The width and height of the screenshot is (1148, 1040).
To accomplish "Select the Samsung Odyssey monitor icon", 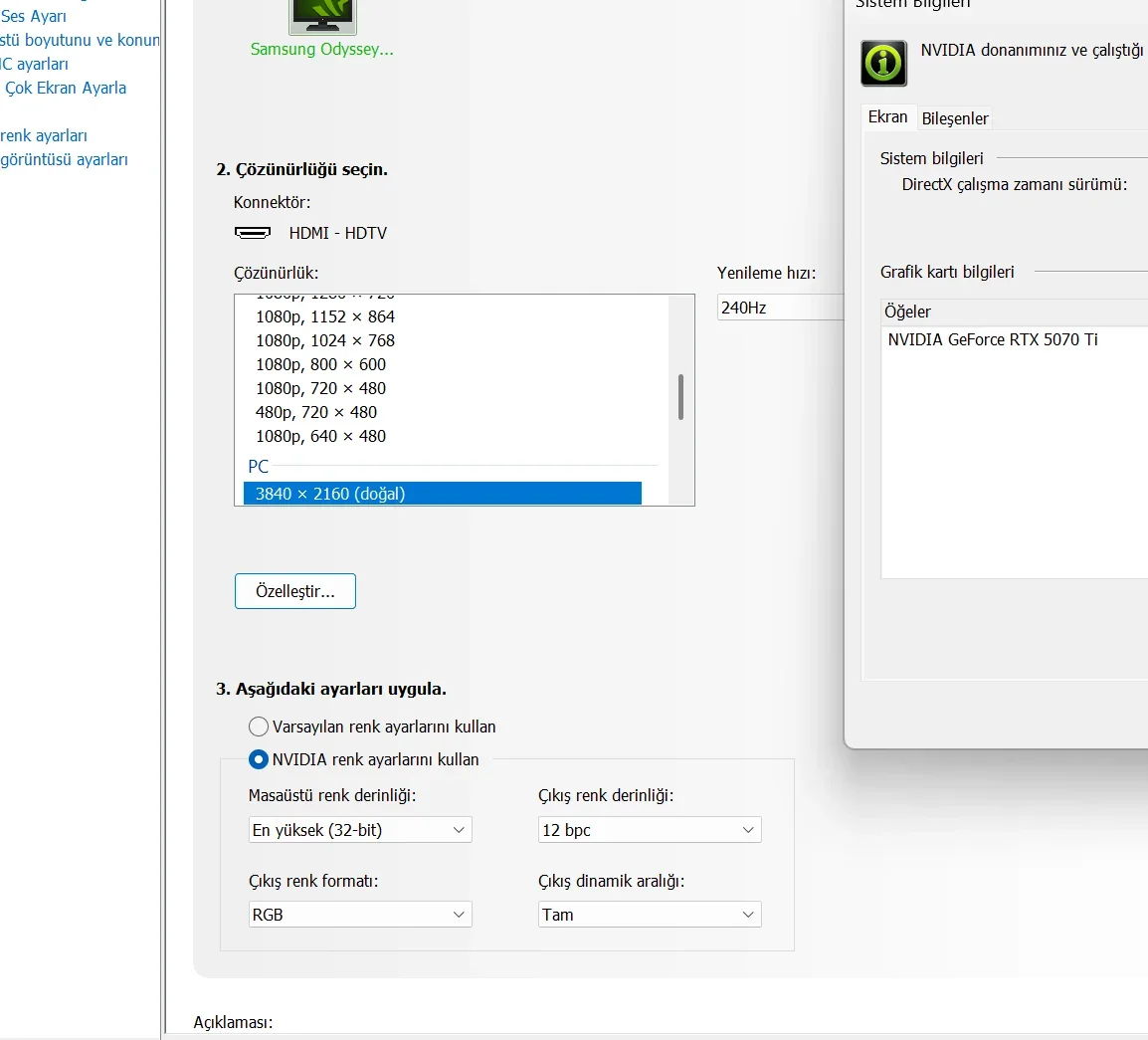I will (323, 16).
